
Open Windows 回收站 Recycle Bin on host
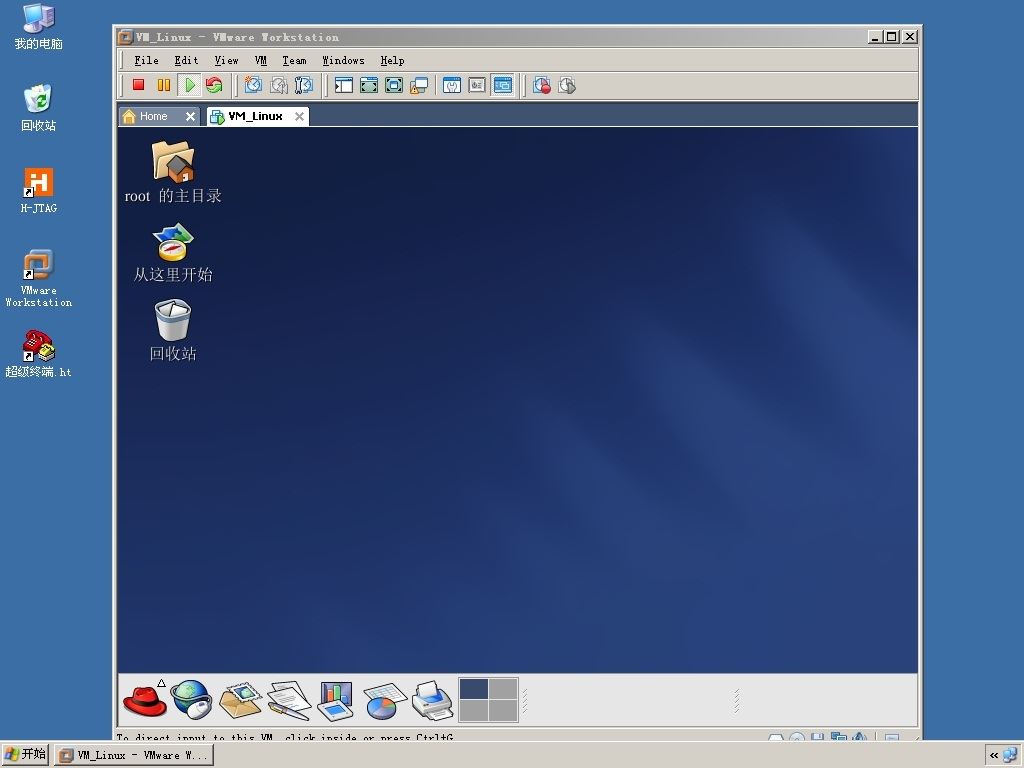point(39,108)
